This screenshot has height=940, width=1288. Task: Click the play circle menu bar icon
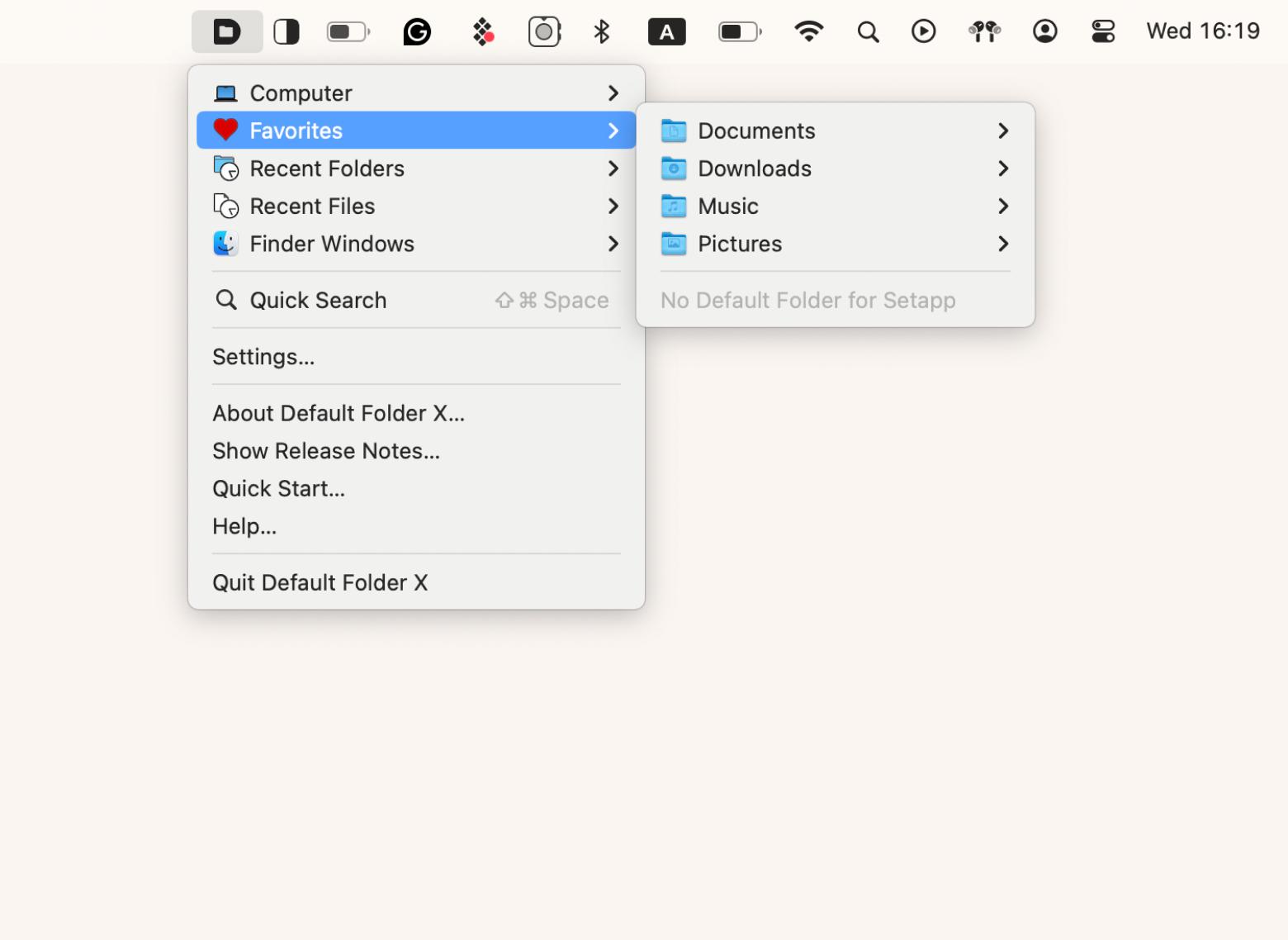point(924,31)
